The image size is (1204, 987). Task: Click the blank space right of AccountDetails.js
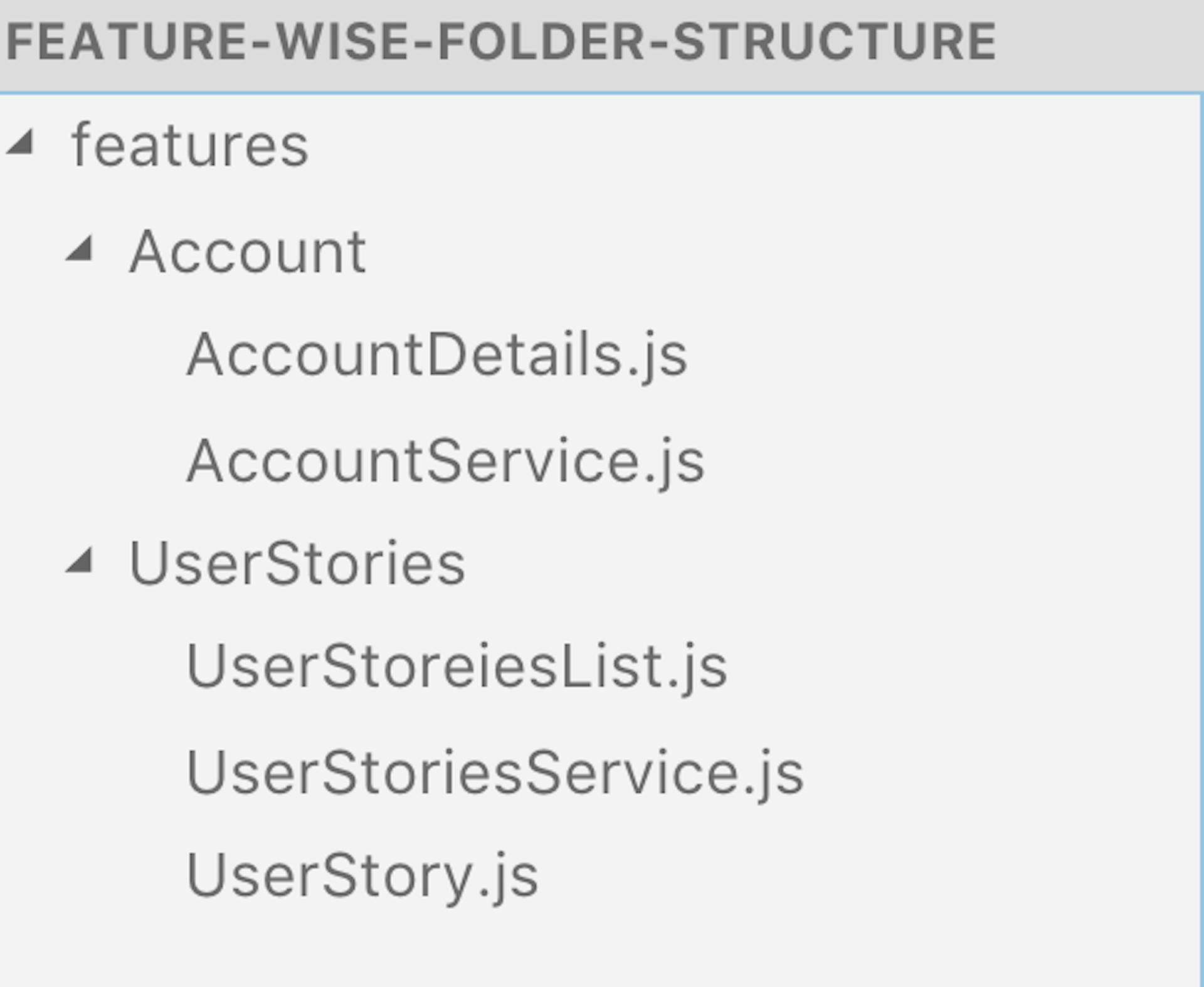pyautogui.click(x=941, y=355)
